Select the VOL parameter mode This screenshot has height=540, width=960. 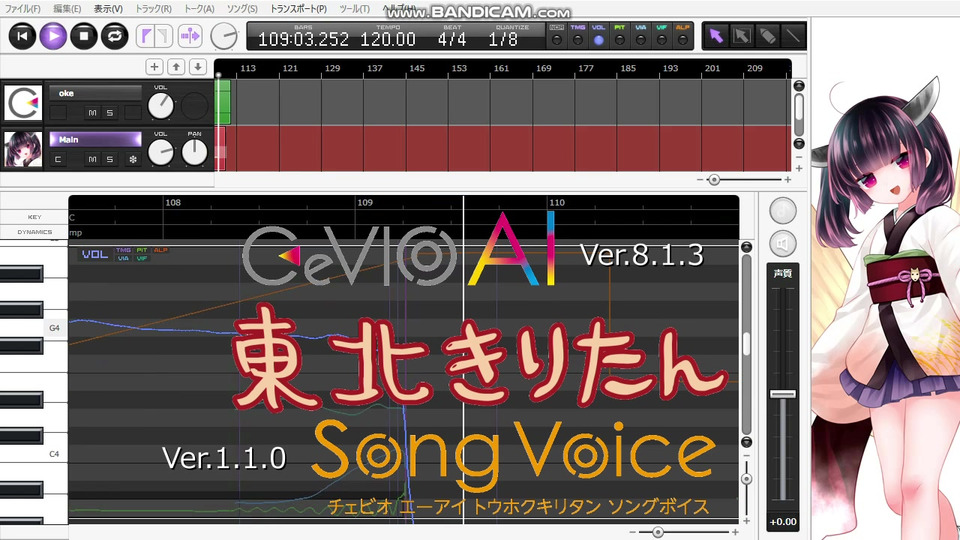click(x=599, y=36)
